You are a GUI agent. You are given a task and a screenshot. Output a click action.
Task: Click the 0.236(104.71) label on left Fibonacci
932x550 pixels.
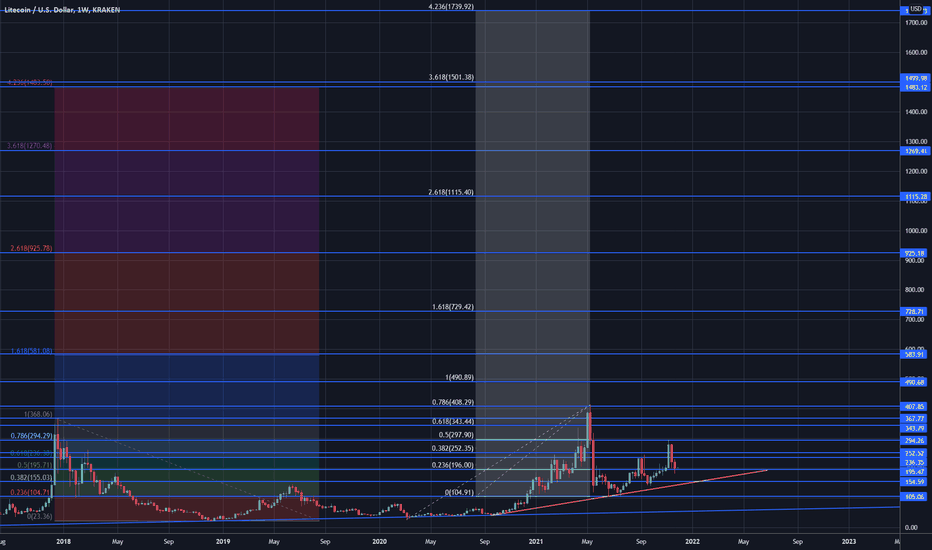[x=32, y=492]
